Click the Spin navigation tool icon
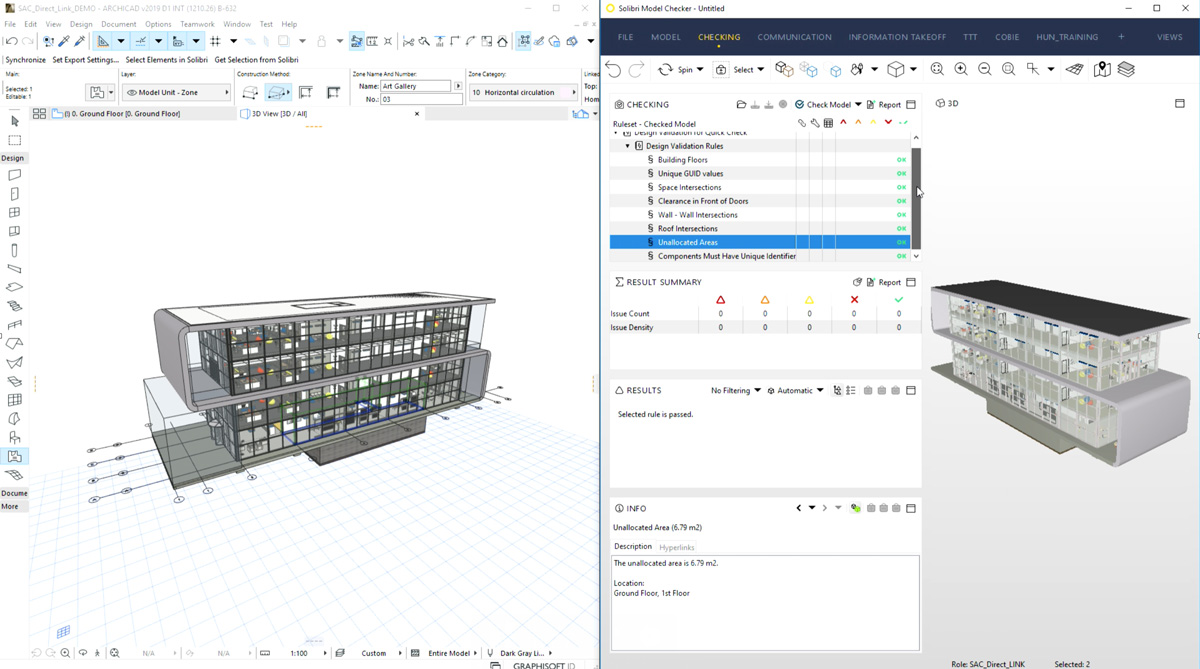 [665, 69]
